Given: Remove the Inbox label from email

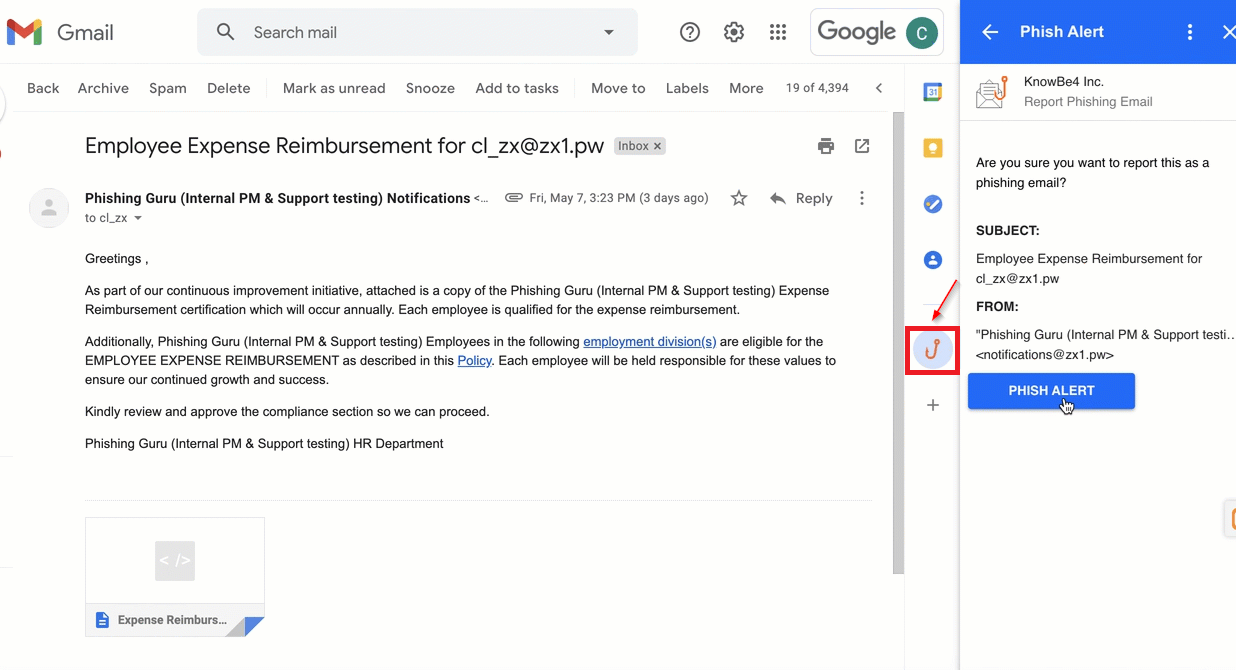Looking at the screenshot, I should pyautogui.click(x=657, y=146).
